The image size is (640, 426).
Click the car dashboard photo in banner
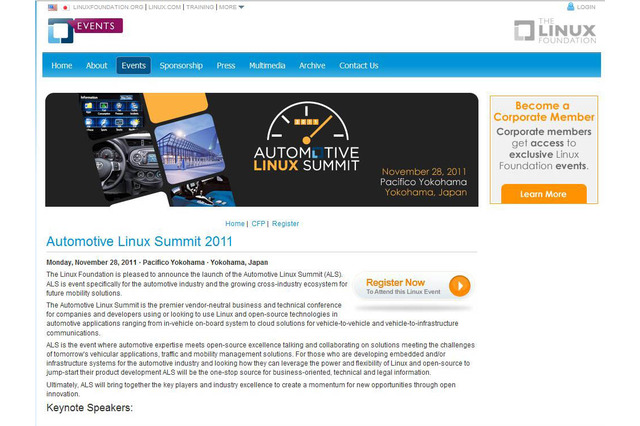click(127, 165)
